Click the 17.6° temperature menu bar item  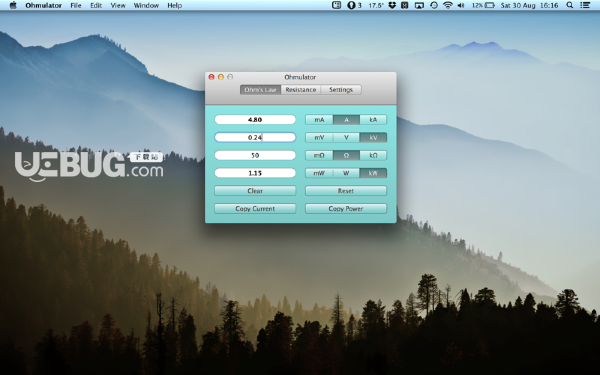coord(376,5)
